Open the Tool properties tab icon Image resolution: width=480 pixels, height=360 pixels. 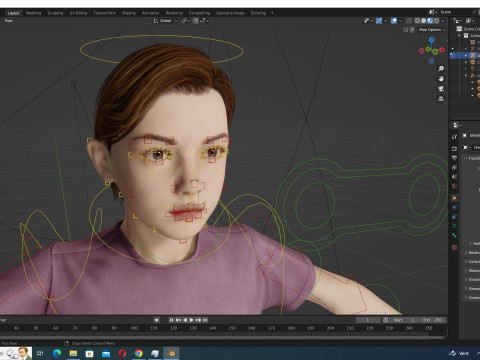tap(454, 137)
